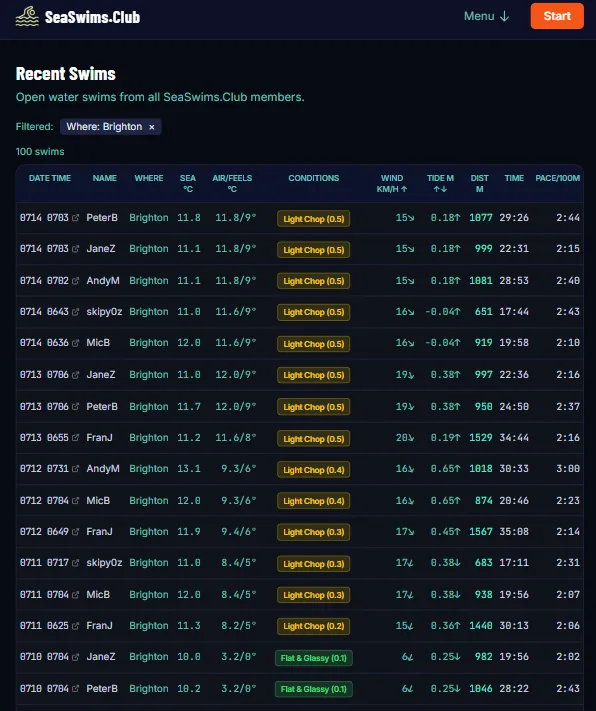The width and height of the screenshot is (596, 711).
Task: Click the 8.2/5° air temperature value
Action: click(x=239, y=625)
